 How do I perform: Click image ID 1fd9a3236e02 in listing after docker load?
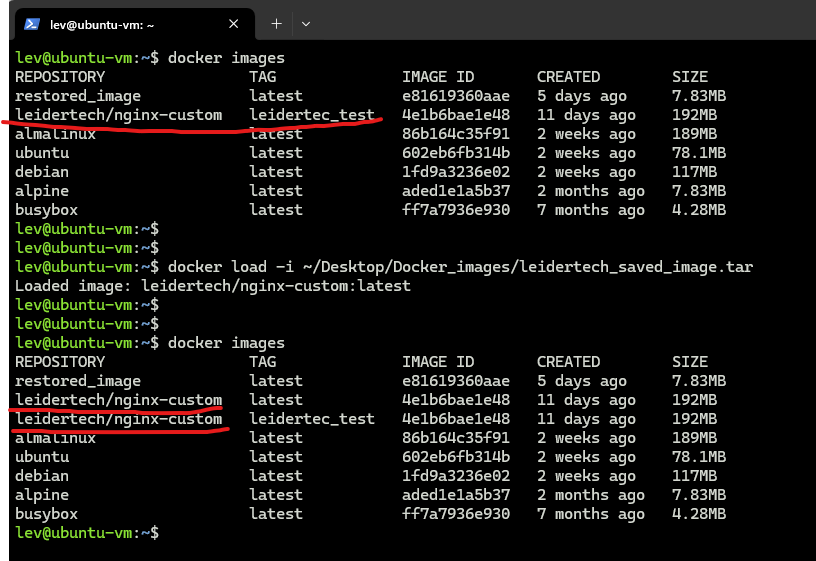[x=456, y=476]
